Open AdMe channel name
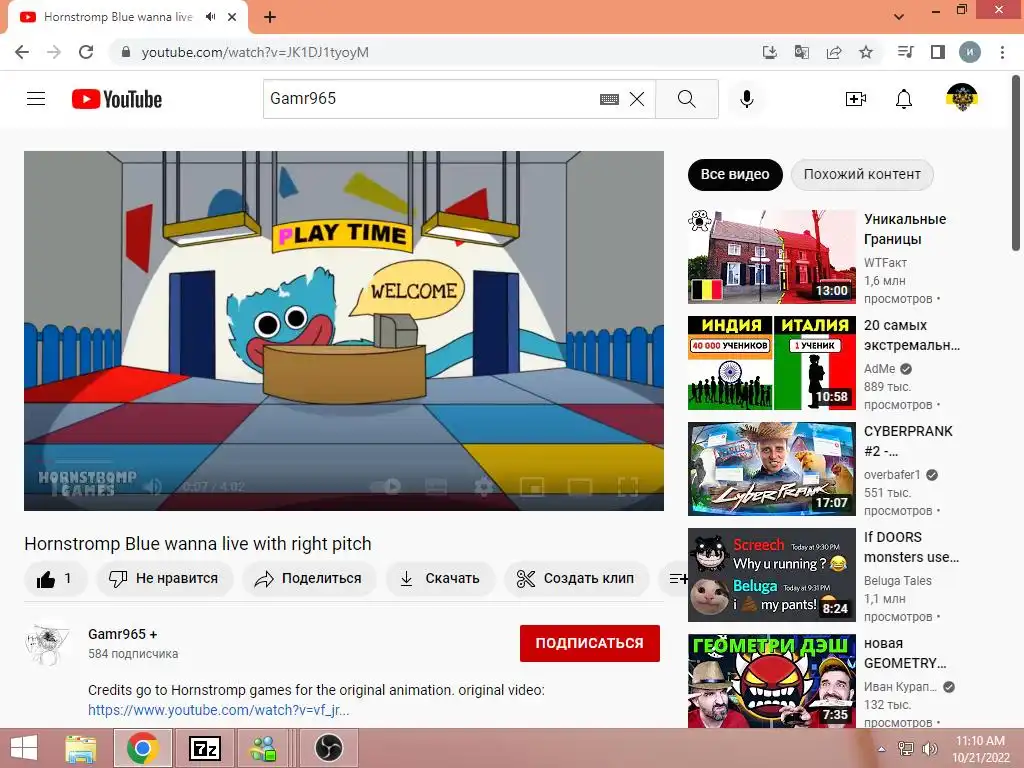 tap(879, 369)
